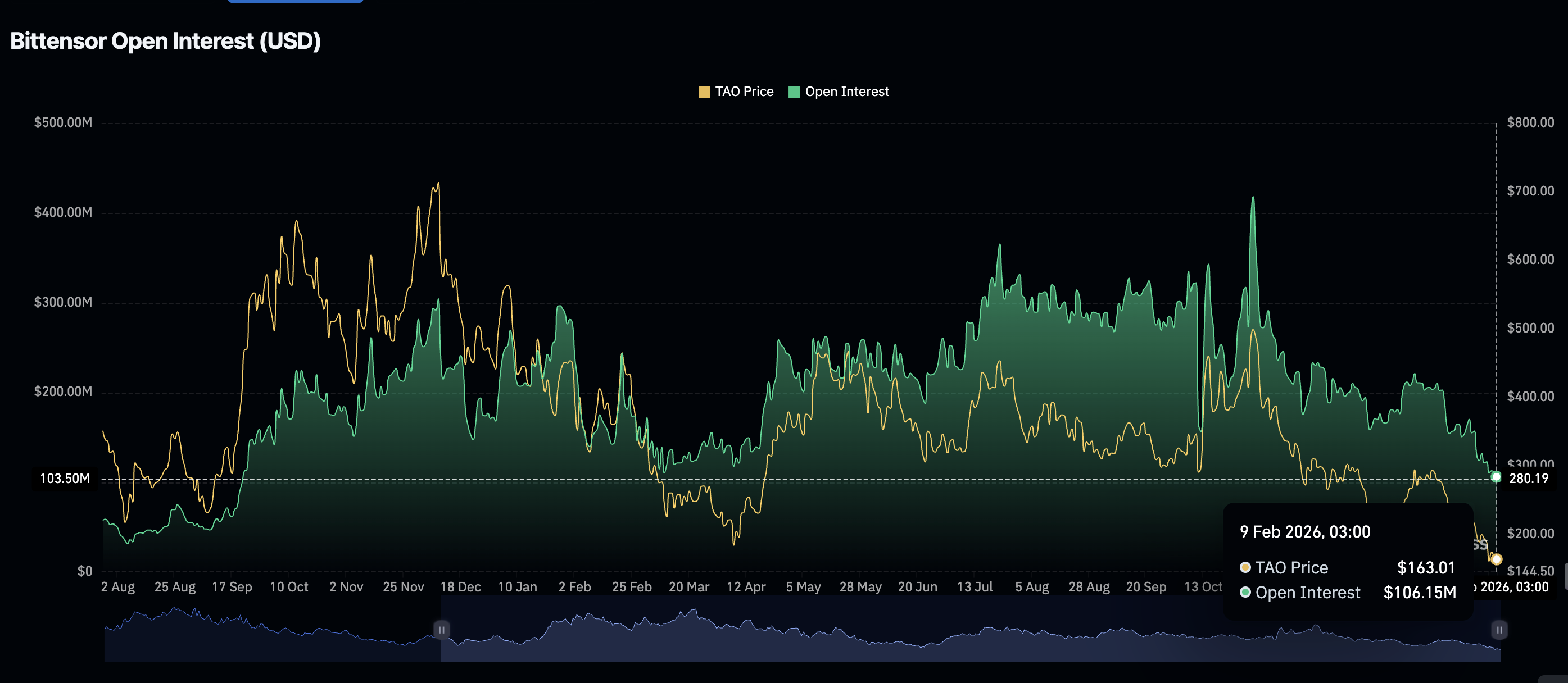Click the 12 Apr date label

click(x=746, y=587)
